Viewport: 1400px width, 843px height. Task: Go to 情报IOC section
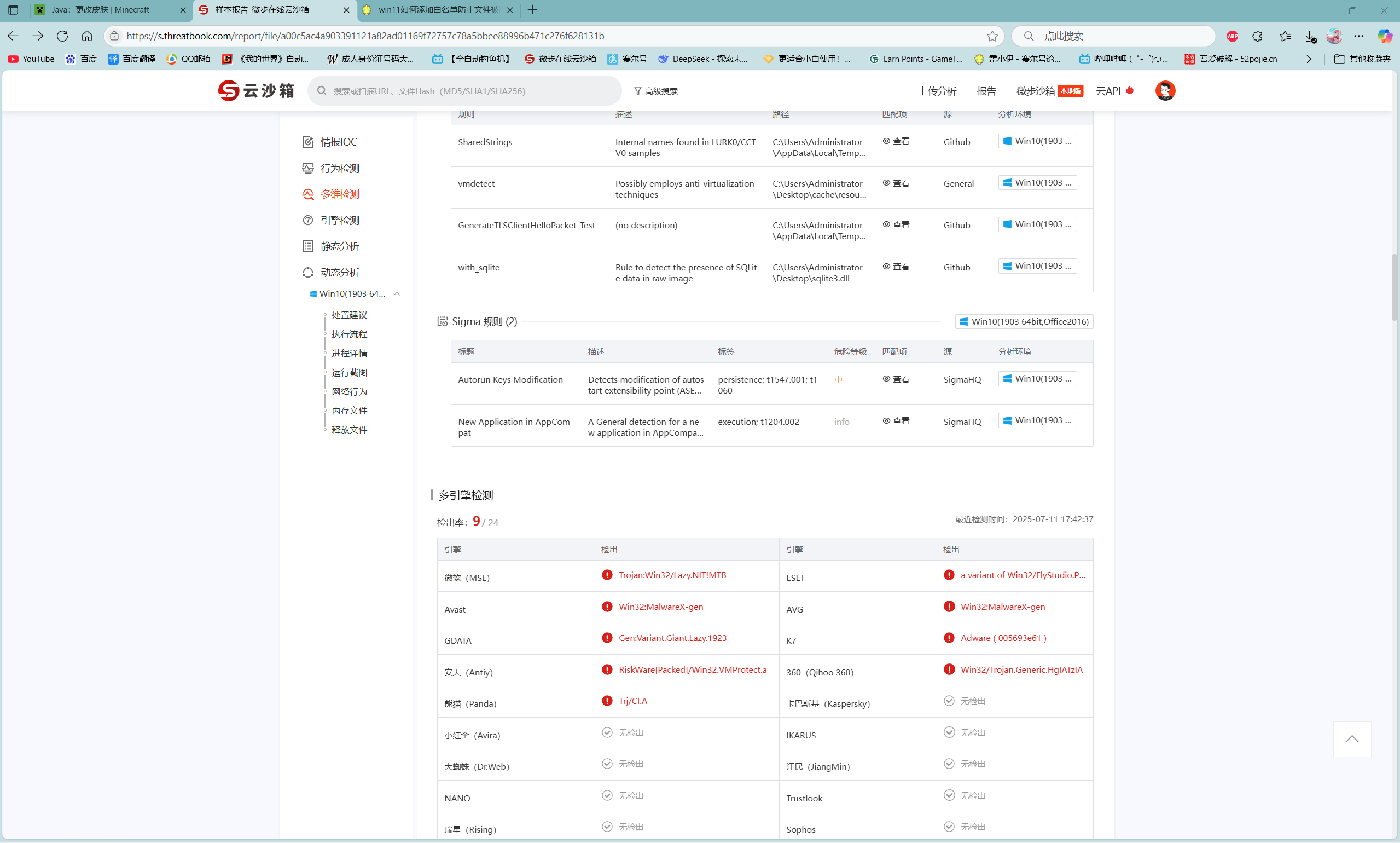[x=330, y=142]
